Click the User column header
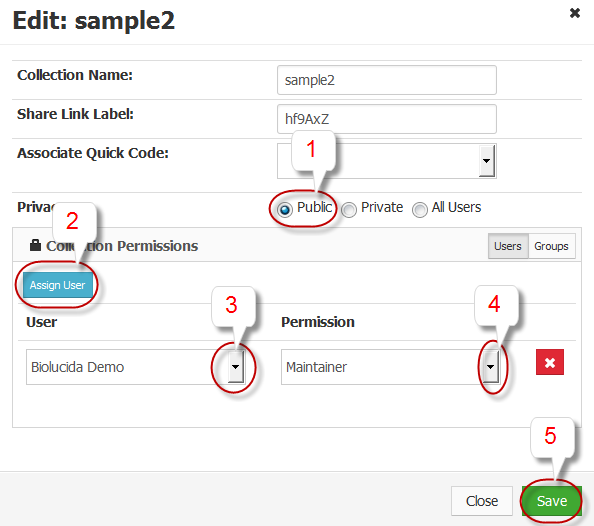The width and height of the screenshot is (594, 526). point(42,322)
